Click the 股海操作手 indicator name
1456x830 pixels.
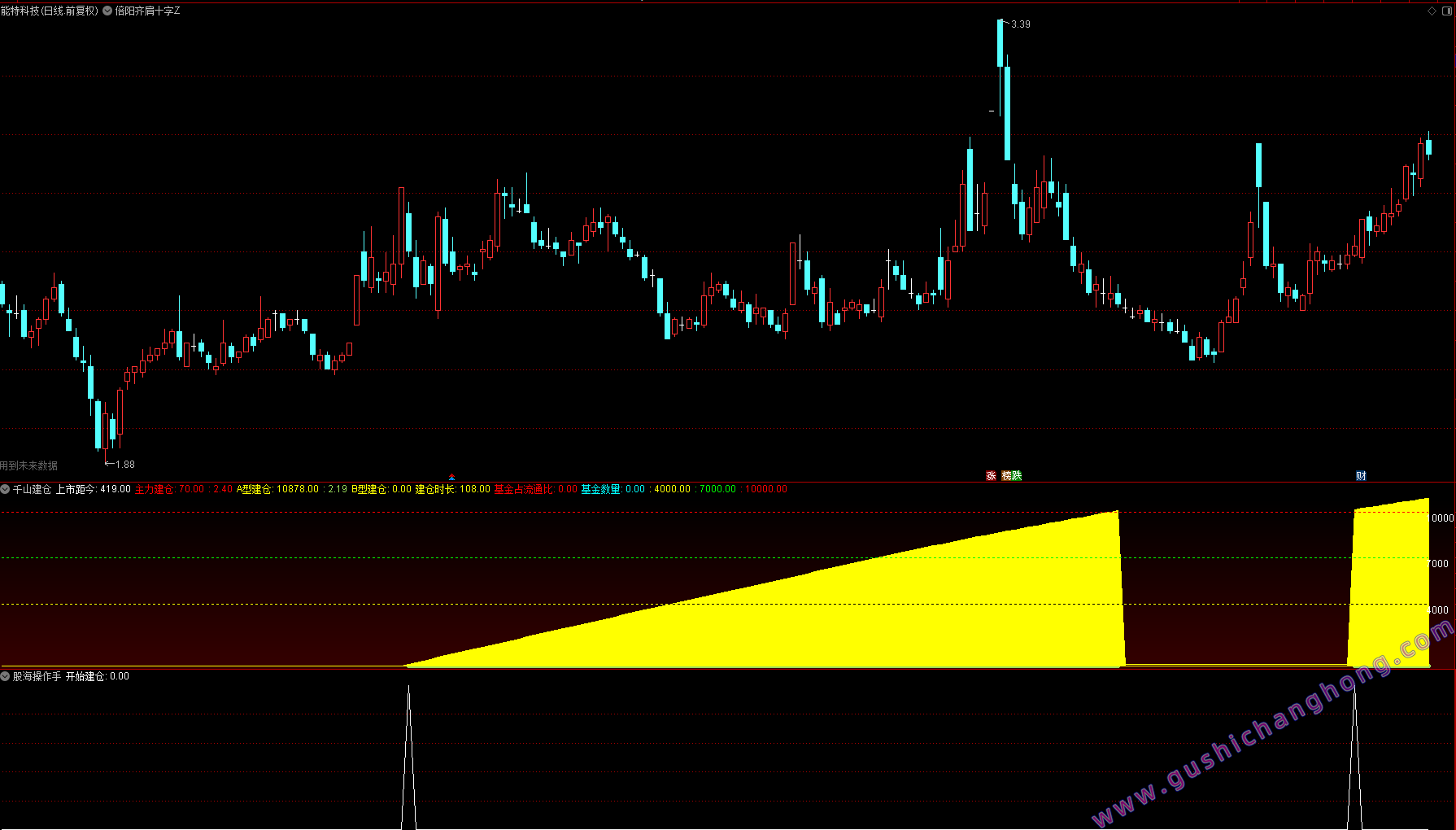tap(37, 676)
